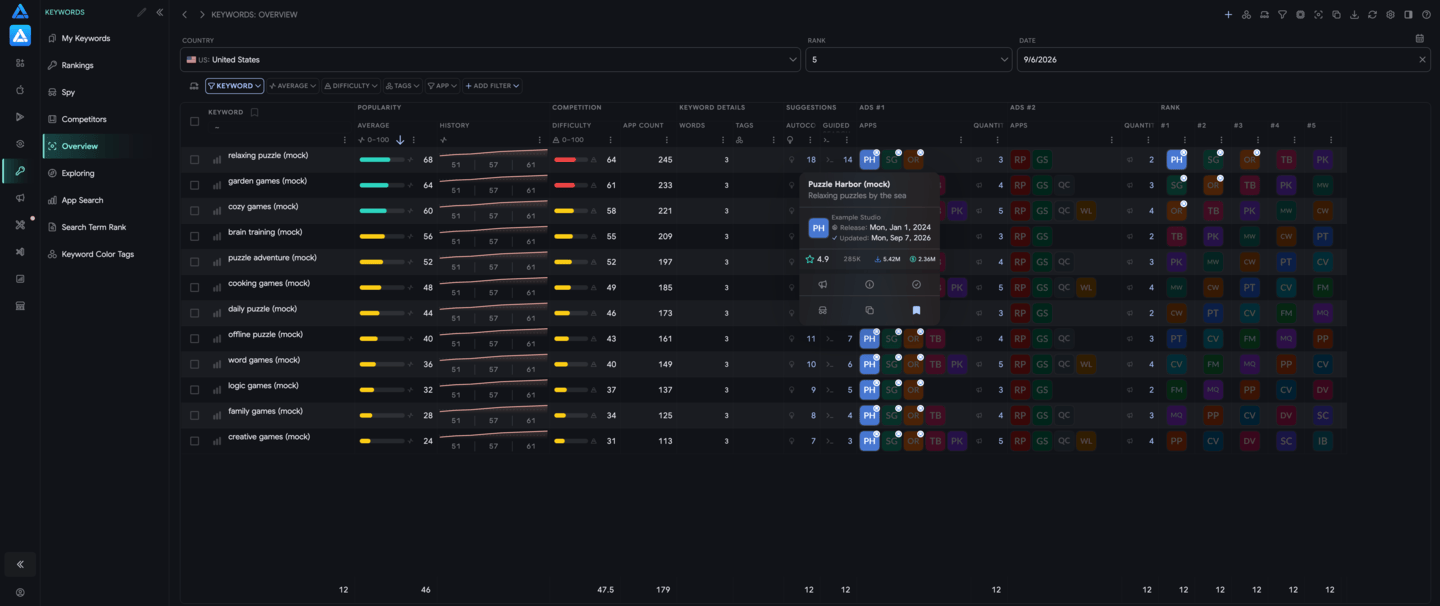Toggle the side panel layout icon
This screenshot has width=1440, height=606.
pyautogui.click(x=1408, y=15)
